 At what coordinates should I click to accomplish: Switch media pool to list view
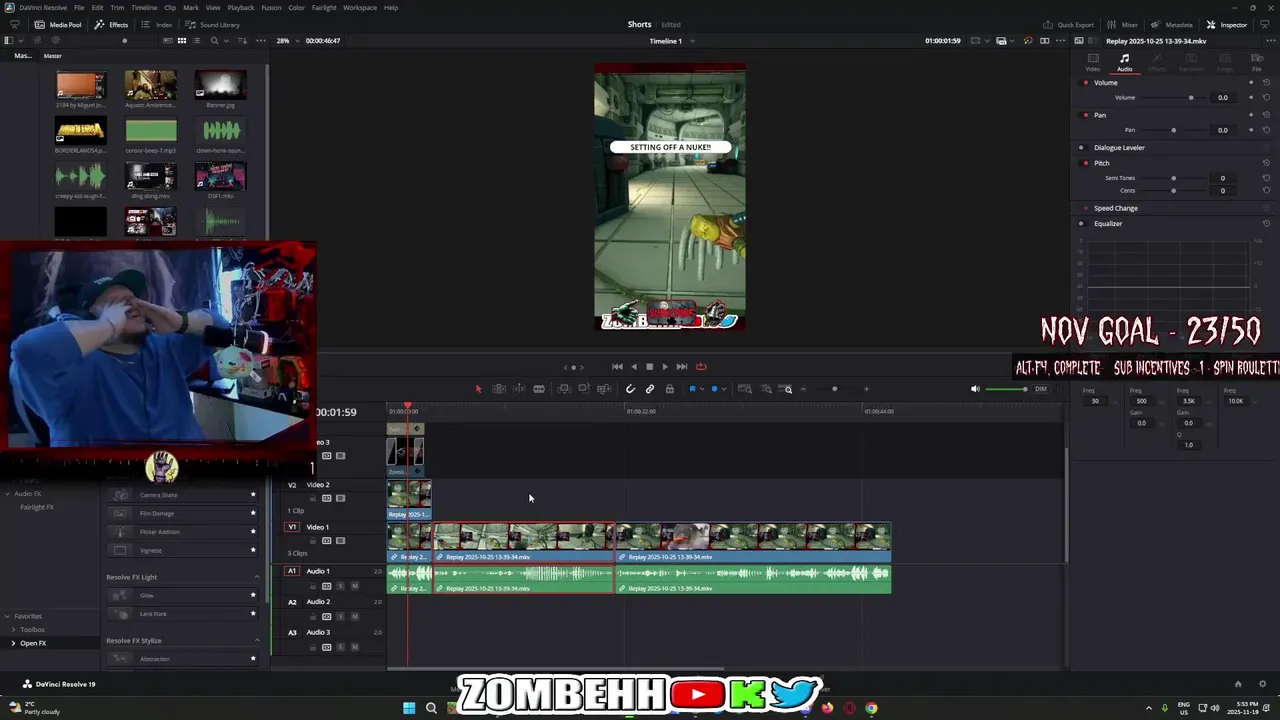[x=197, y=41]
